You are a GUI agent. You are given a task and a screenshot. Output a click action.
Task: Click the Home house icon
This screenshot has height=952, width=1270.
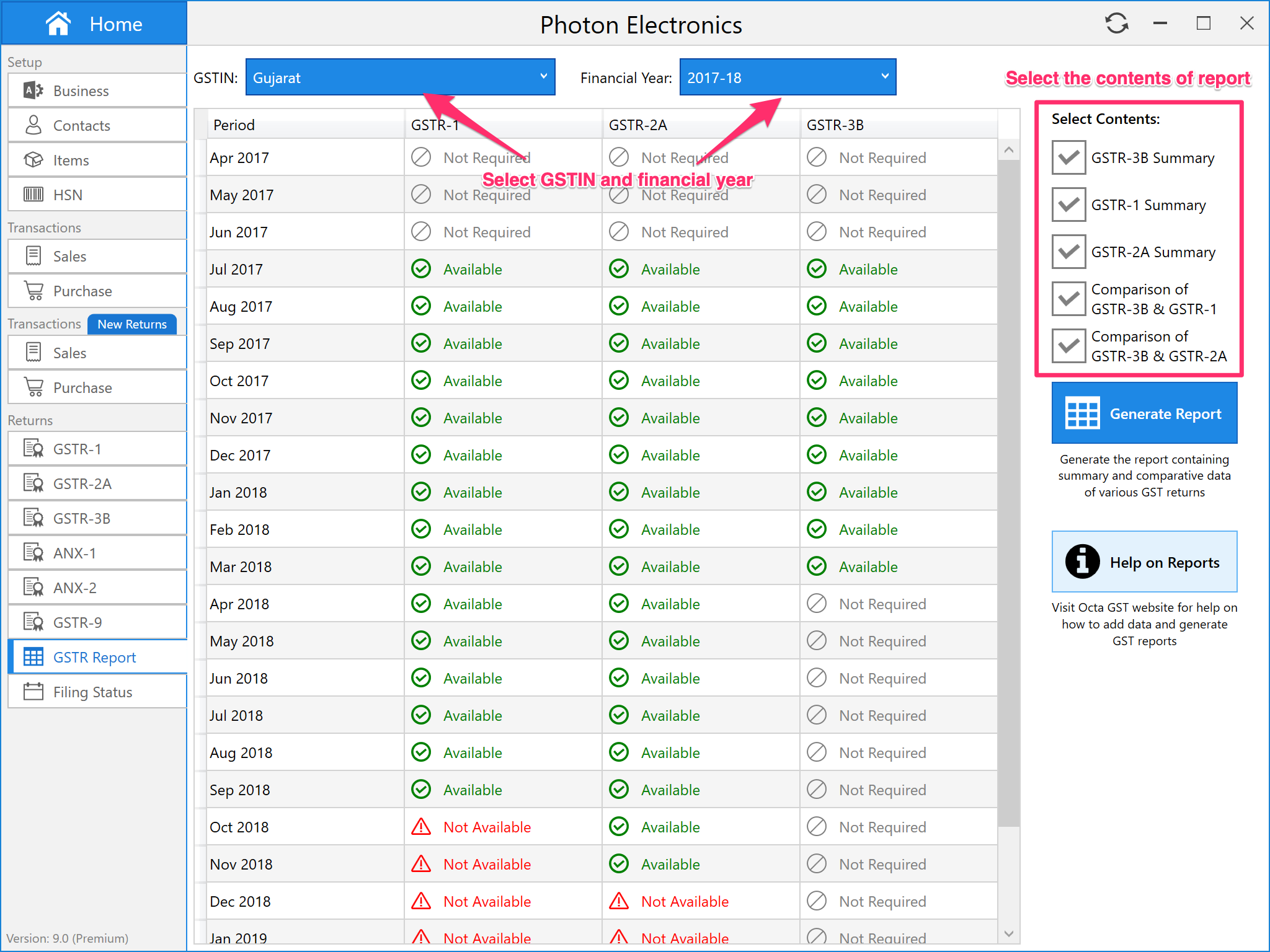tap(58, 24)
